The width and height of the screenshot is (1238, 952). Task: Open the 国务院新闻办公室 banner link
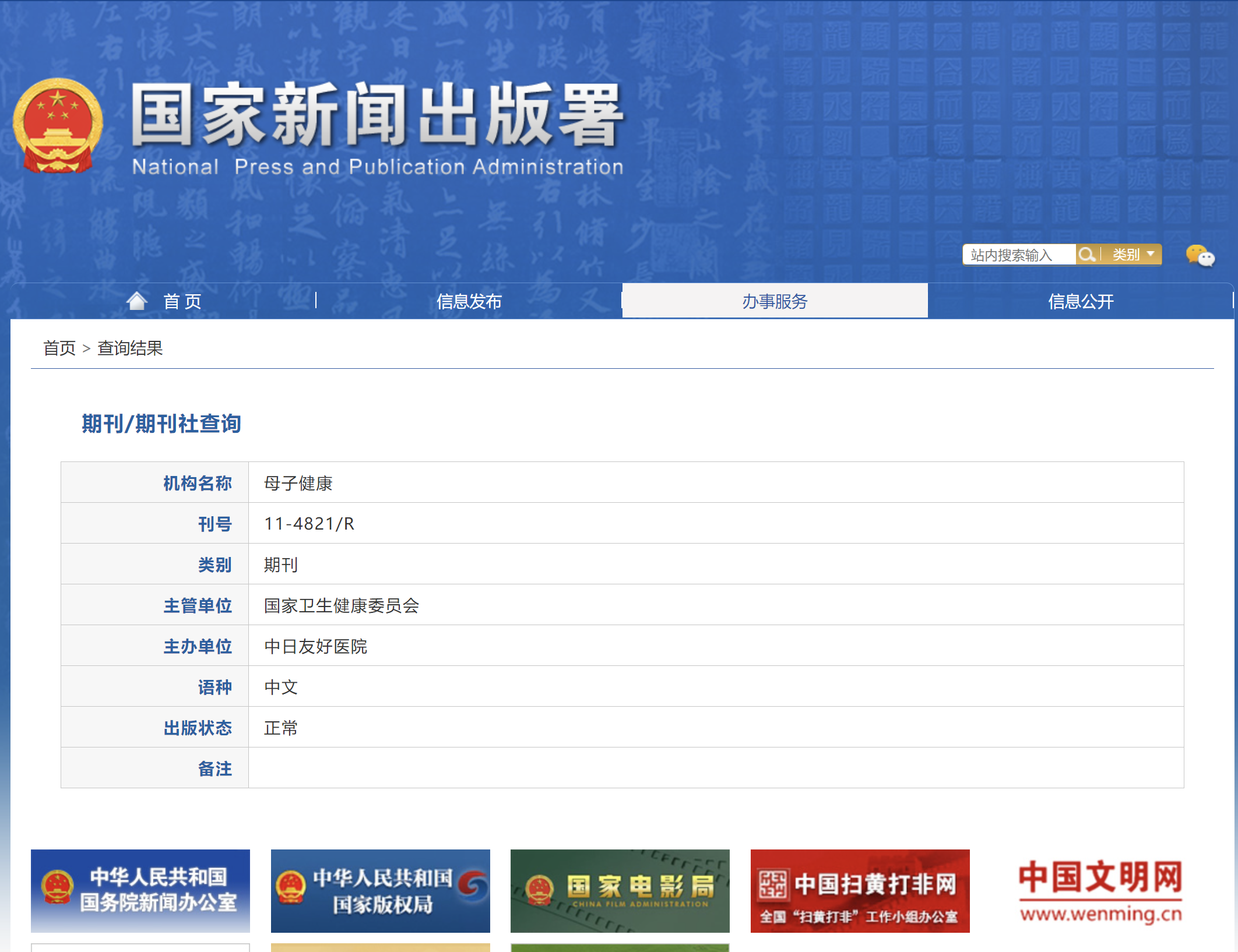click(140, 891)
